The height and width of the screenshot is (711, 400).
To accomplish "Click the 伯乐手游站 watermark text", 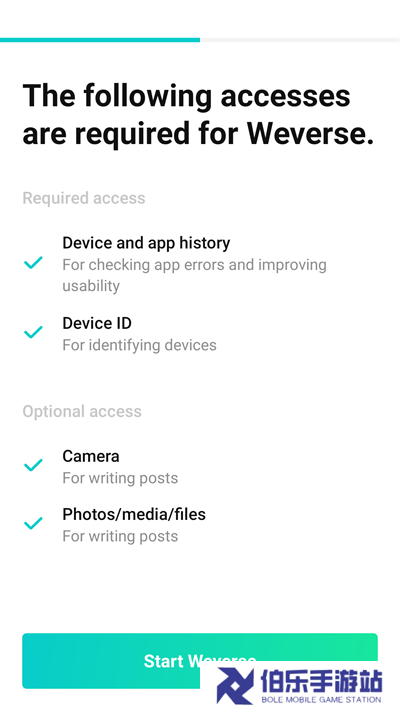I will point(322,680).
